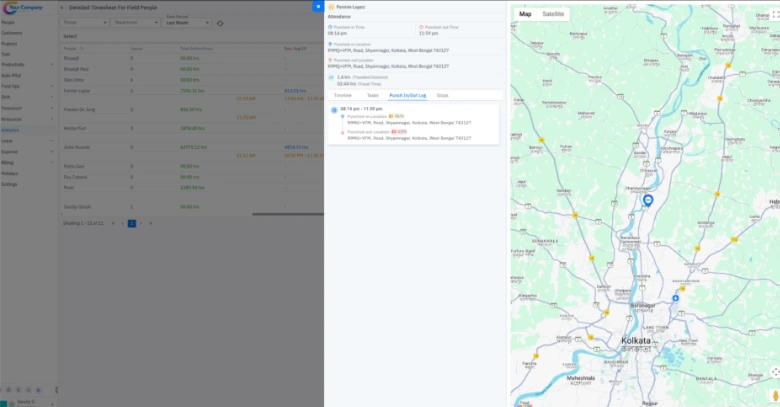The image size is (780, 407).
Task: Select the Map view type button
Action: pos(525,14)
